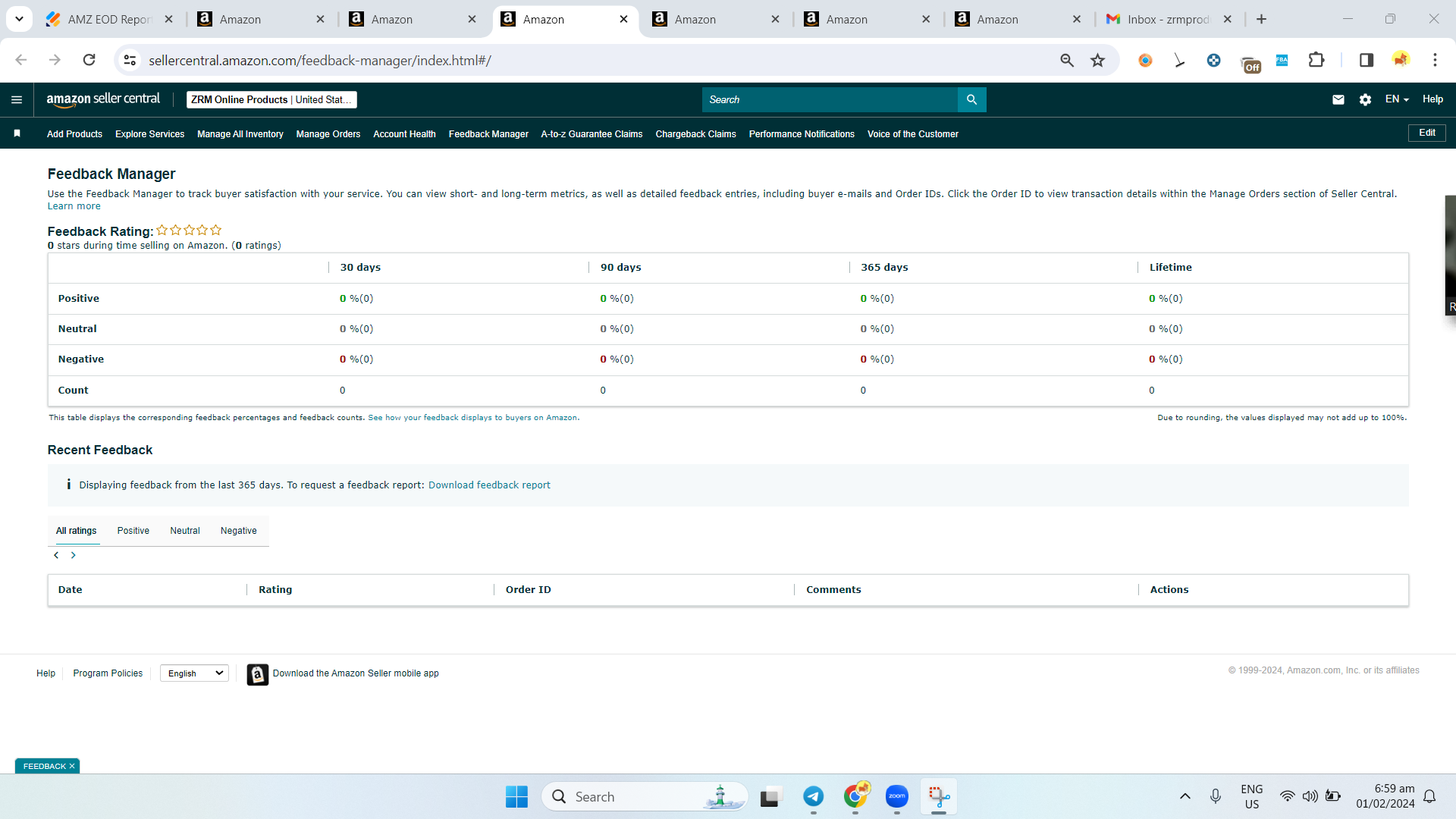This screenshot has width=1456, height=819.
Task: Select the Neutral feedback tab
Action: point(185,531)
